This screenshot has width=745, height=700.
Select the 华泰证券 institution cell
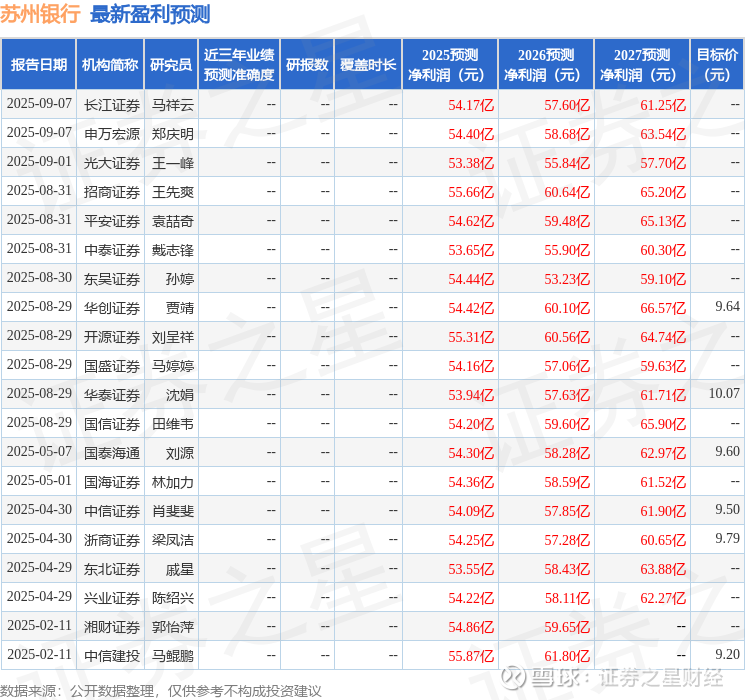[x=112, y=395]
